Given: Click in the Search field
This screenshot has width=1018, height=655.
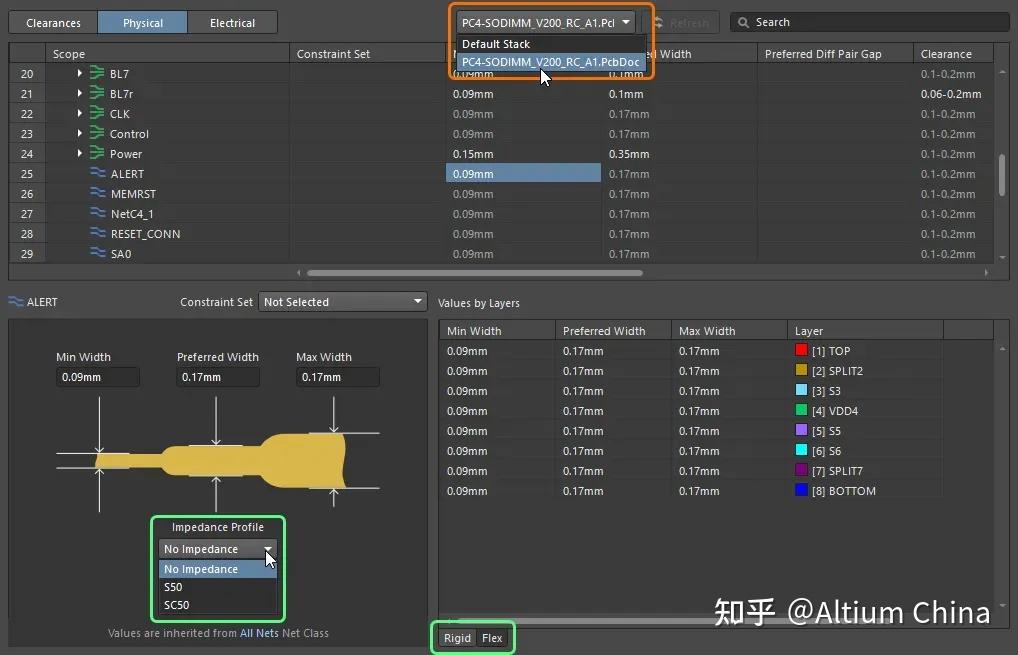Looking at the screenshot, I should (x=870, y=22).
